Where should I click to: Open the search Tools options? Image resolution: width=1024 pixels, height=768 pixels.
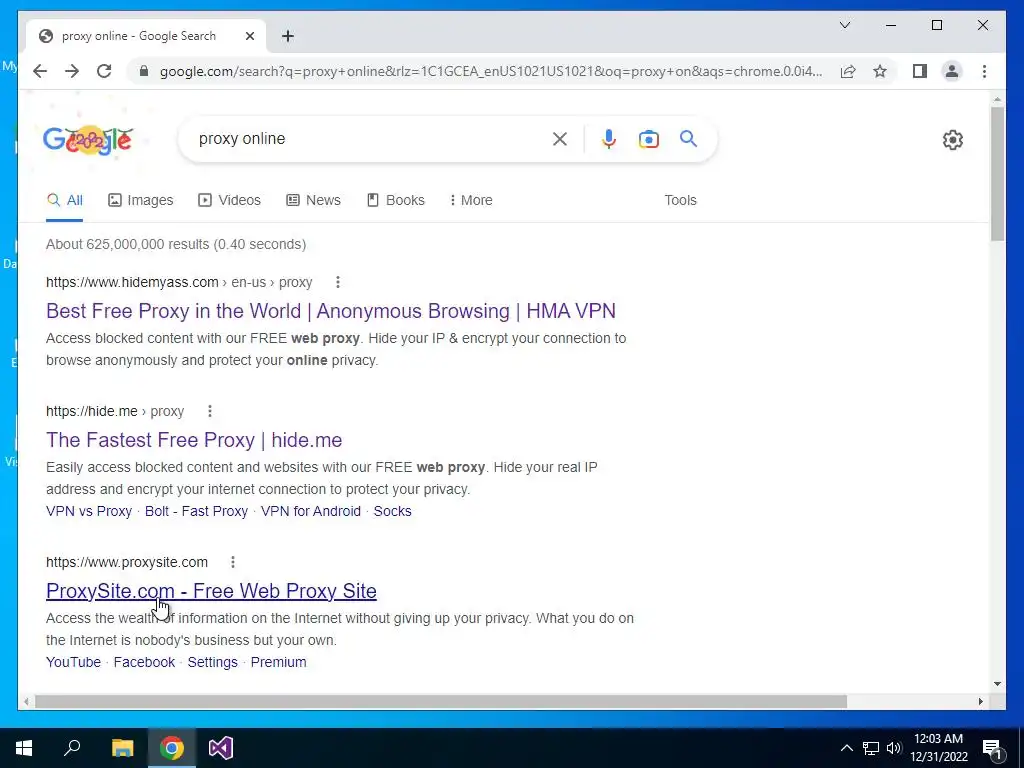point(680,200)
